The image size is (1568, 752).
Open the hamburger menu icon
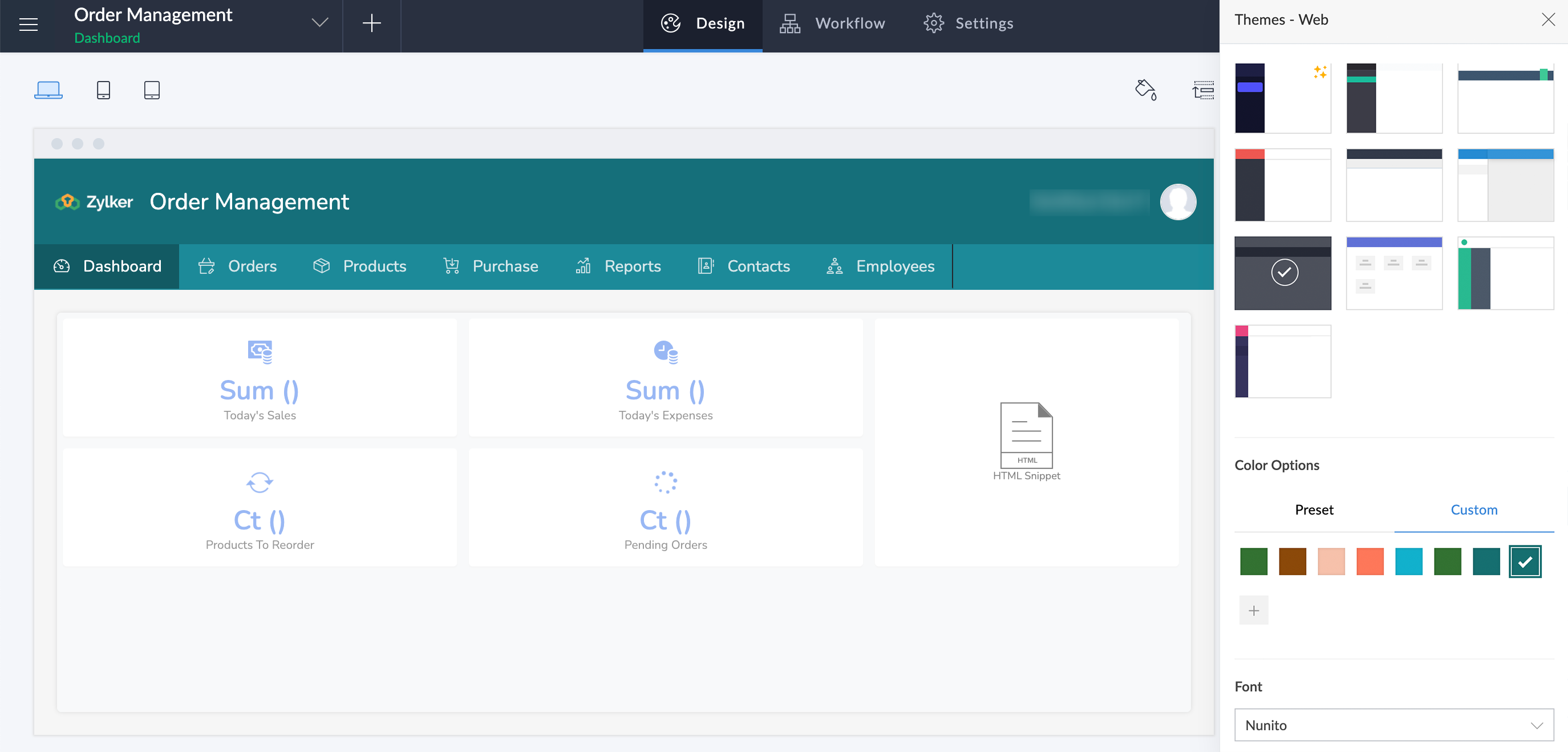[29, 25]
